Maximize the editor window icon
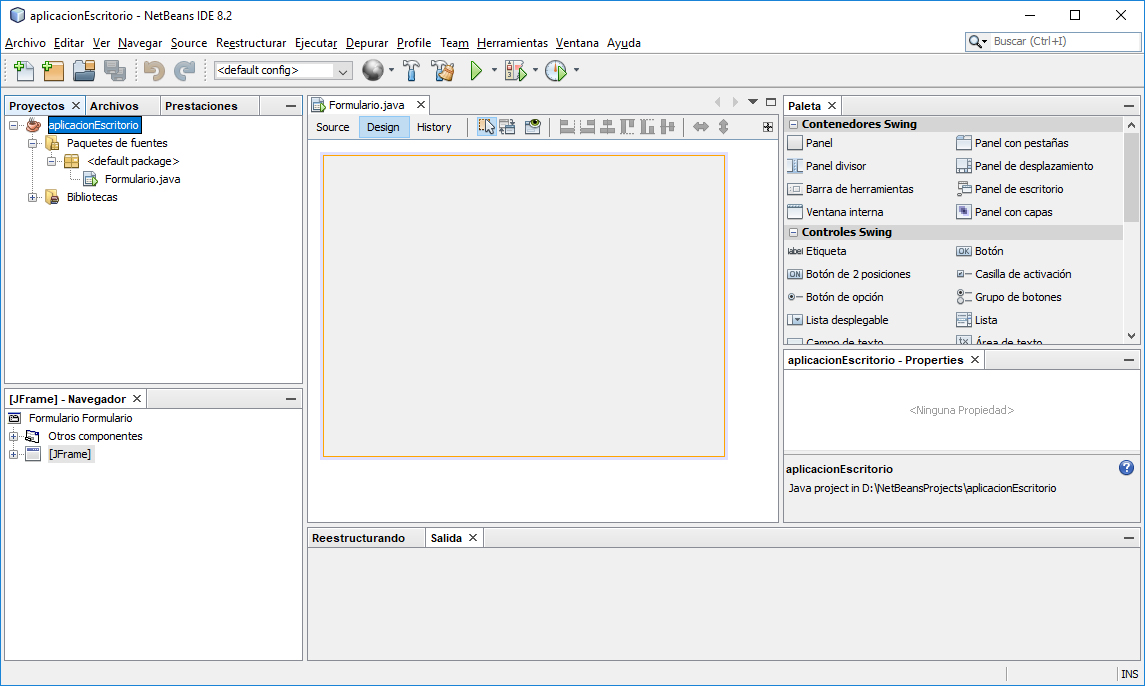 [x=770, y=102]
